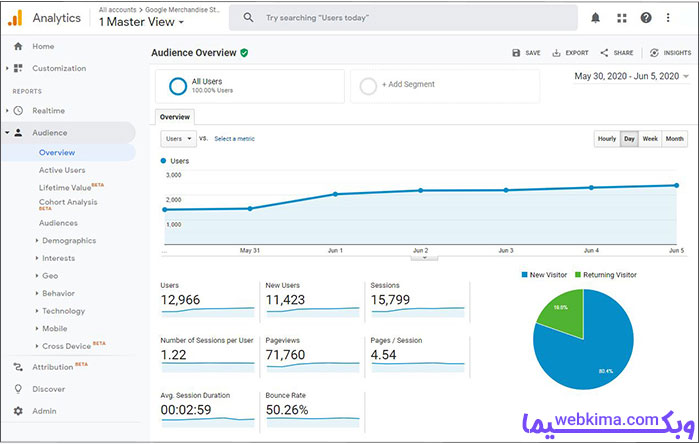The image size is (700, 444).
Task: Click the SHARE icon
Action: point(604,53)
